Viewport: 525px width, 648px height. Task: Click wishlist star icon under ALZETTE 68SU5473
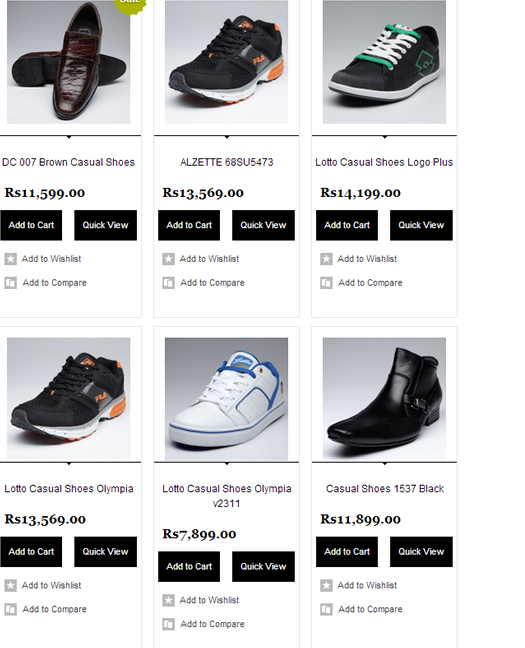[x=168, y=259]
